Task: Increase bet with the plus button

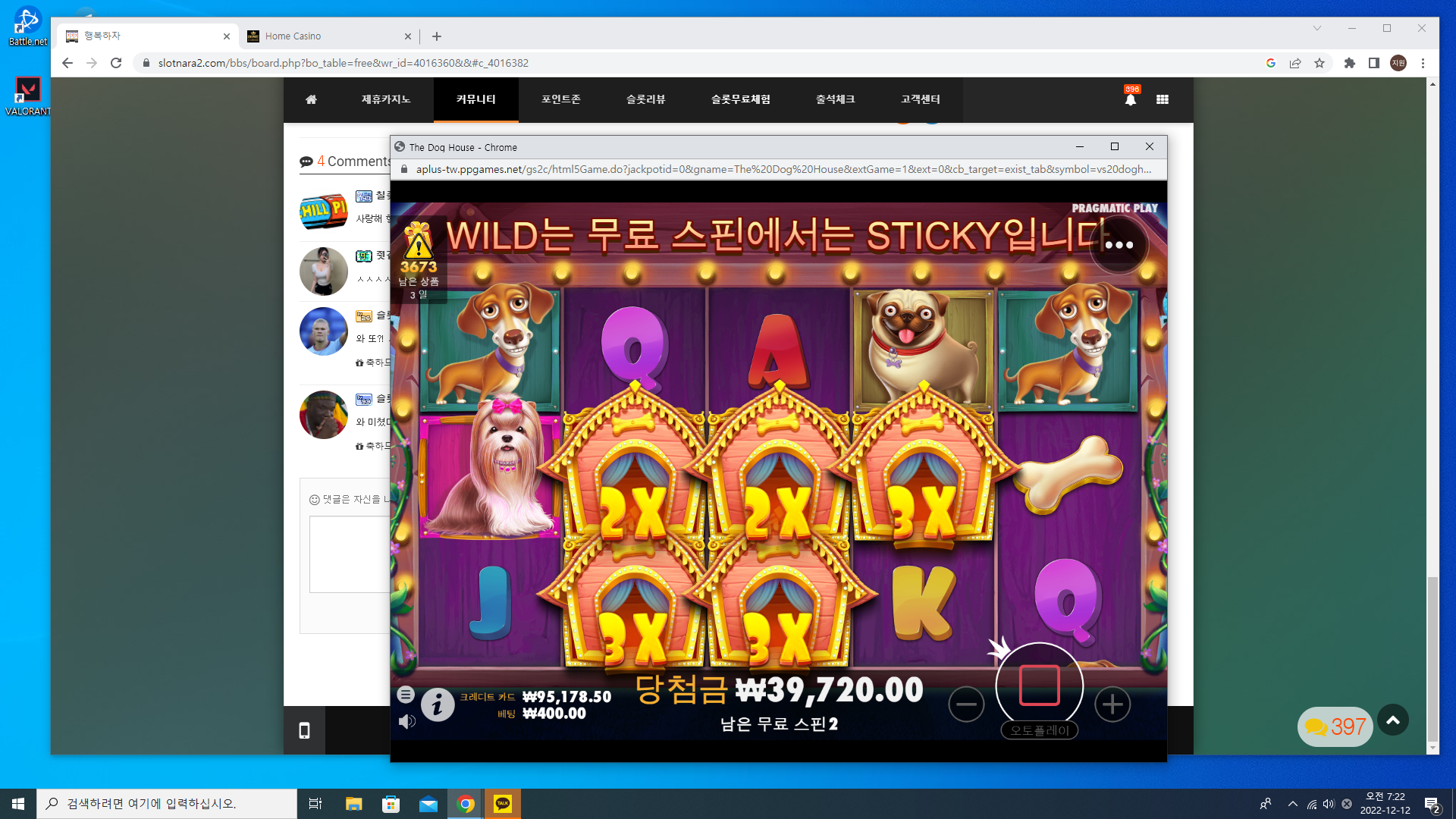Action: [1112, 704]
